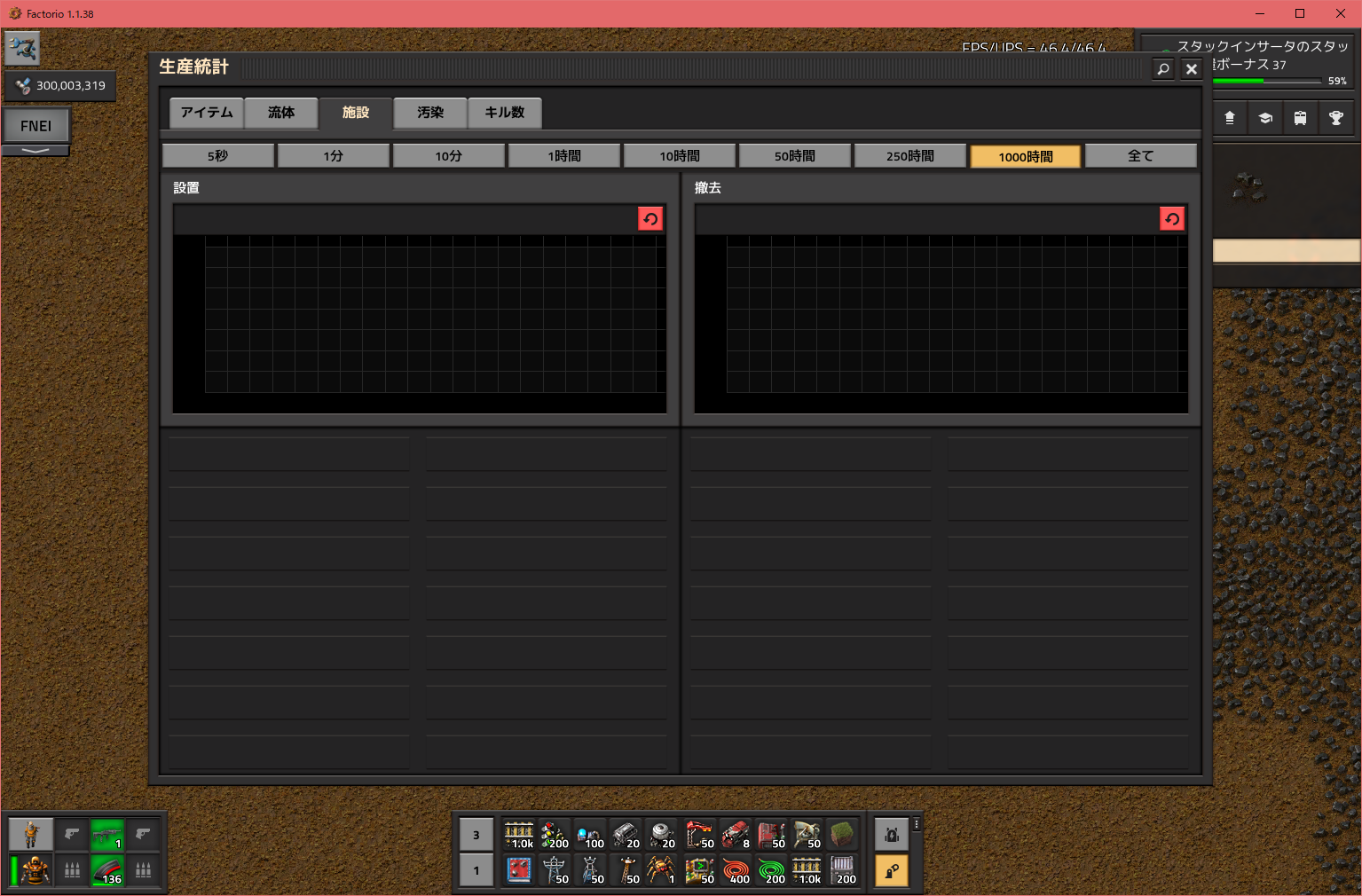Select landfill grass block in quickbar
This screenshot has width=1362, height=896.
point(842,835)
